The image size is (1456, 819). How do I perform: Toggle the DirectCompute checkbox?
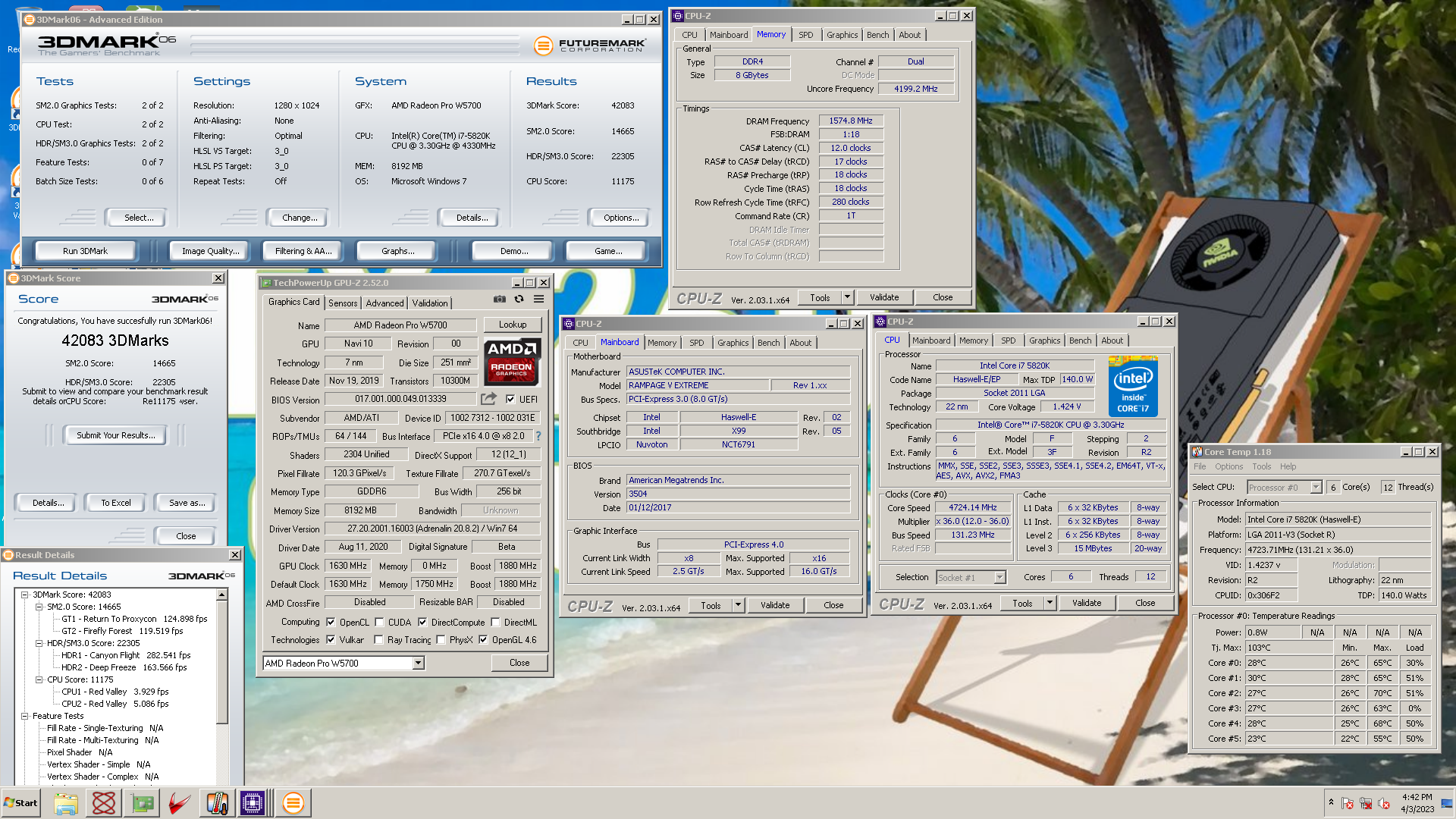point(422,623)
